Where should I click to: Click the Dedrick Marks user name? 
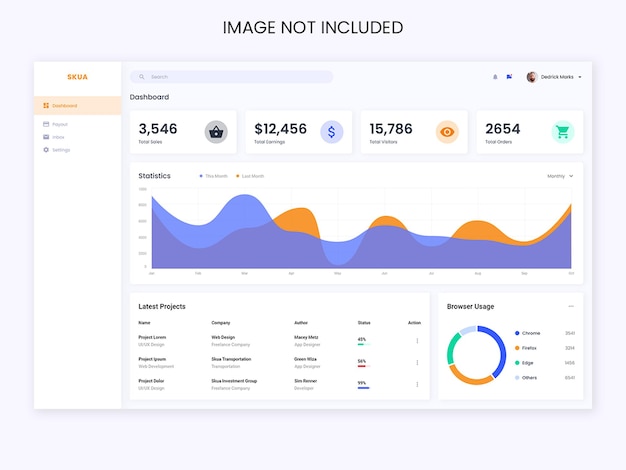click(557, 77)
